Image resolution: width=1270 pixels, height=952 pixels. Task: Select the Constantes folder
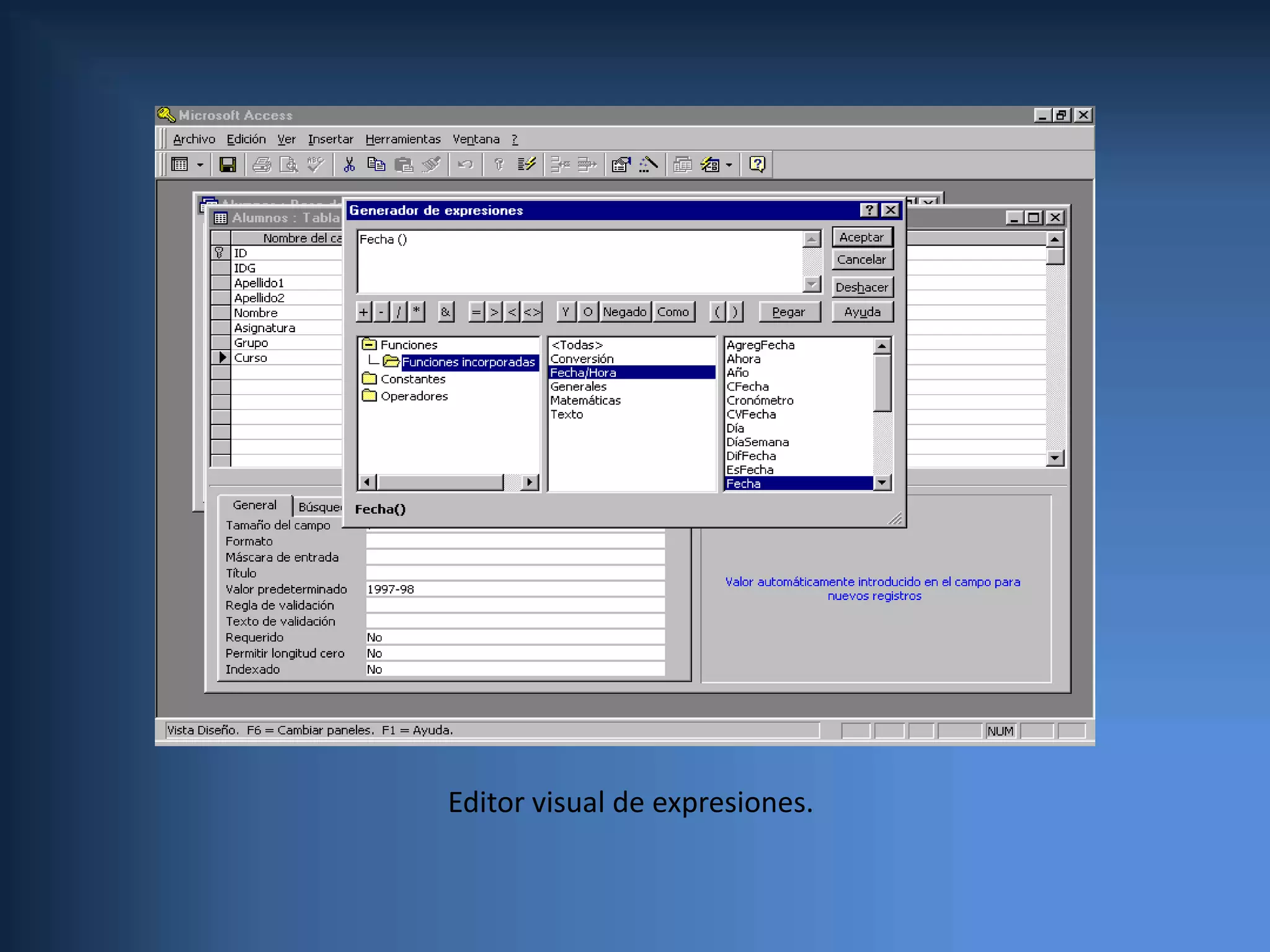point(412,379)
